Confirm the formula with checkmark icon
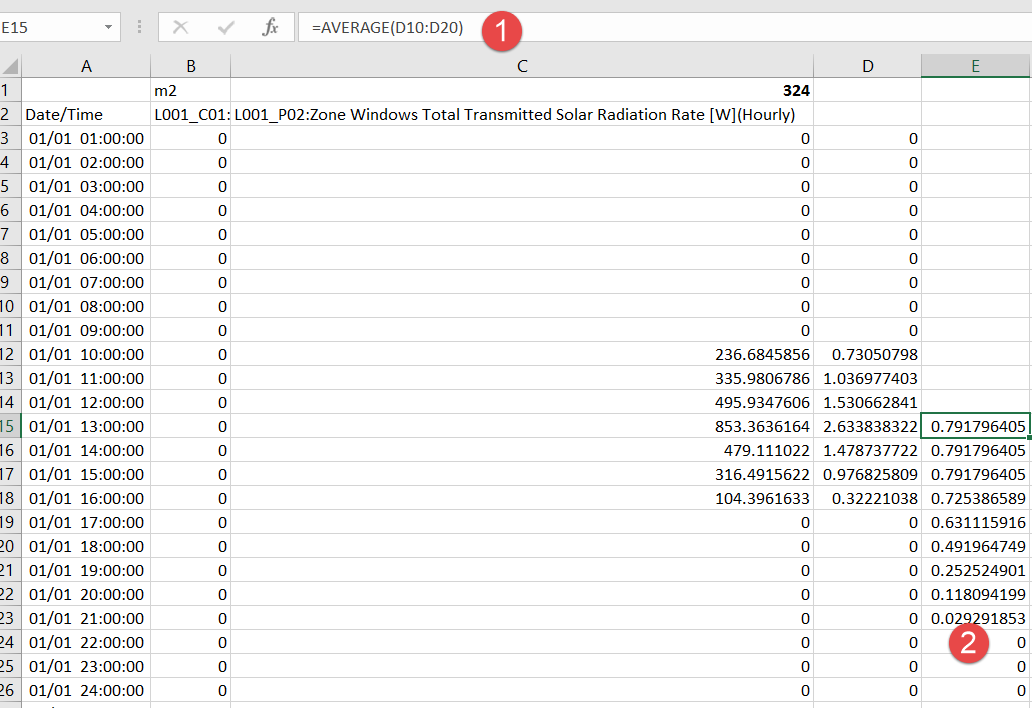The height and width of the screenshot is (708, 1032). [226, 27]
